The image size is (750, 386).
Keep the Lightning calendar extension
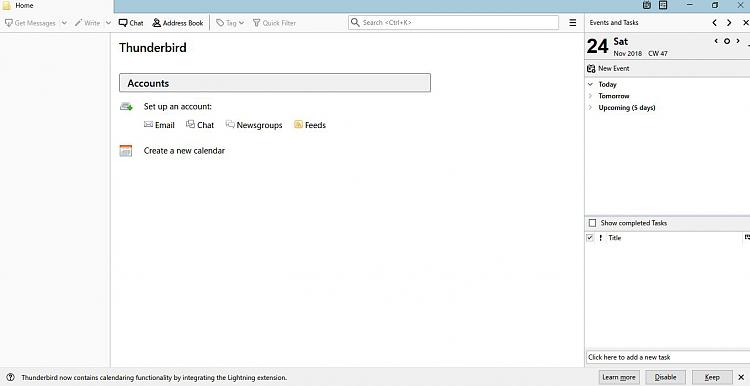tap(712, 377)
